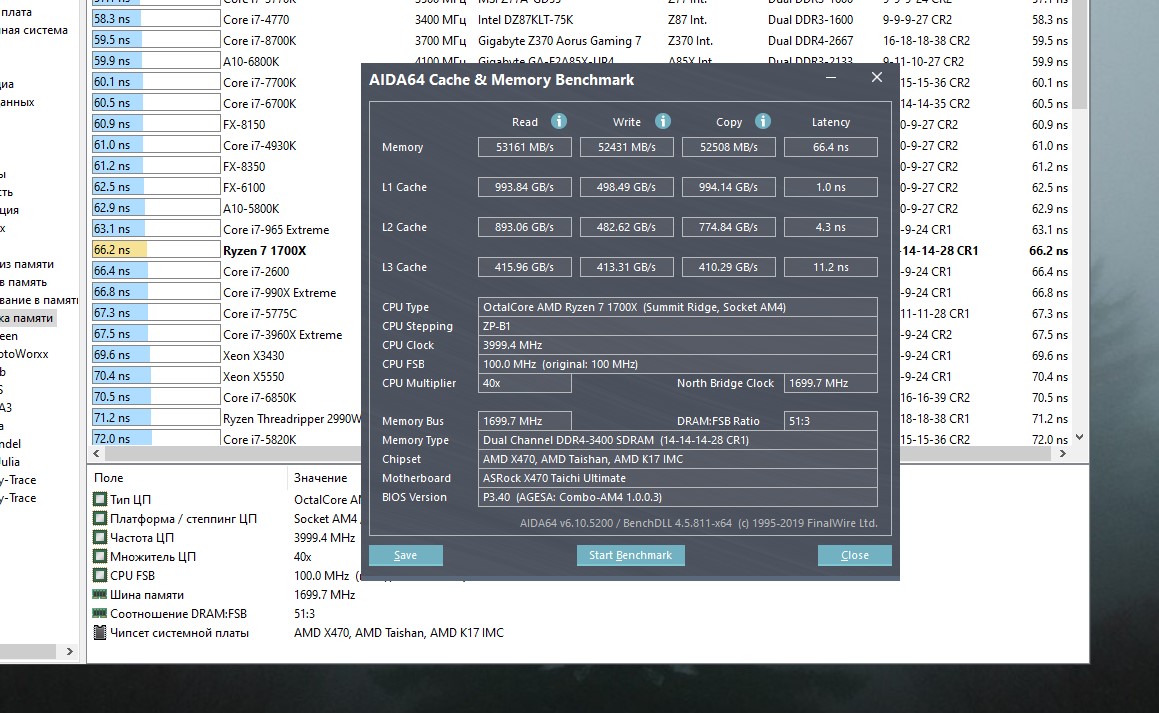
Task: Click the 70.4 ns bar for Xeon X5550
Action: click(x=156, y=376)
